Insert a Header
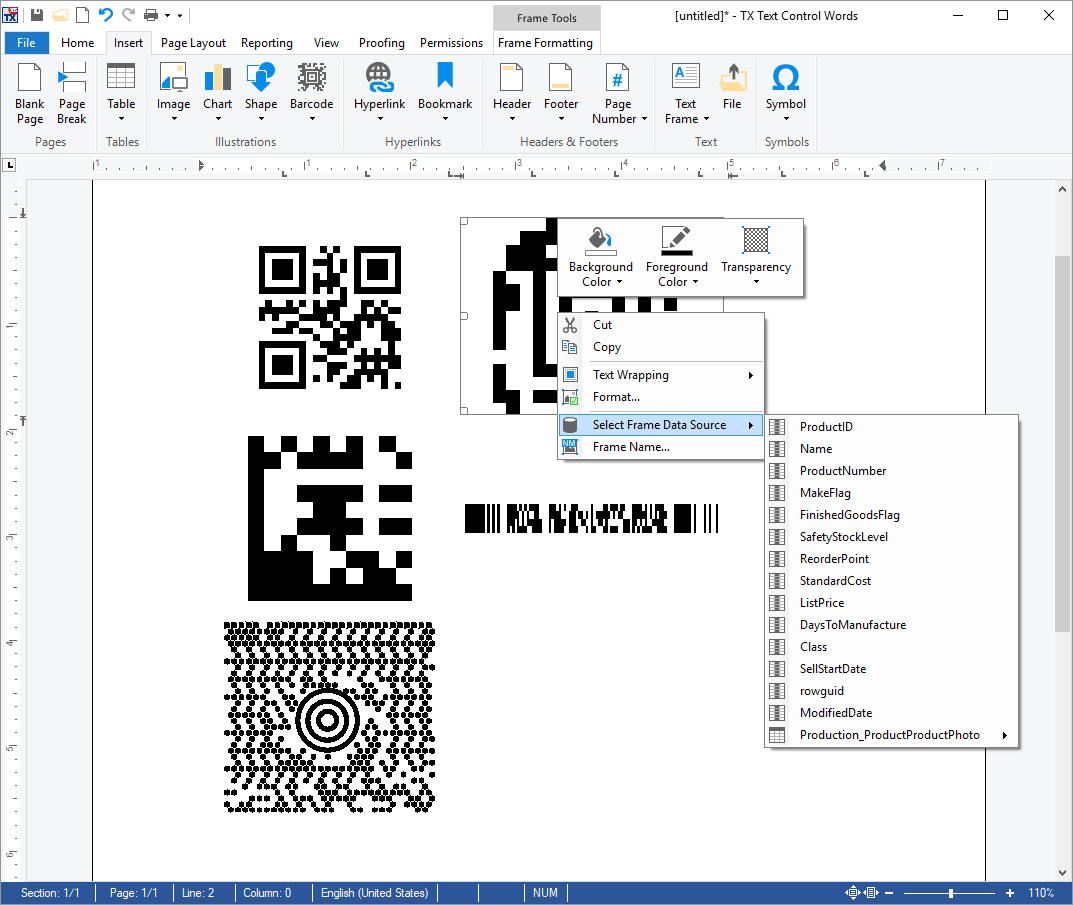This screenshot has height=905, width=1073. [512, 94]
